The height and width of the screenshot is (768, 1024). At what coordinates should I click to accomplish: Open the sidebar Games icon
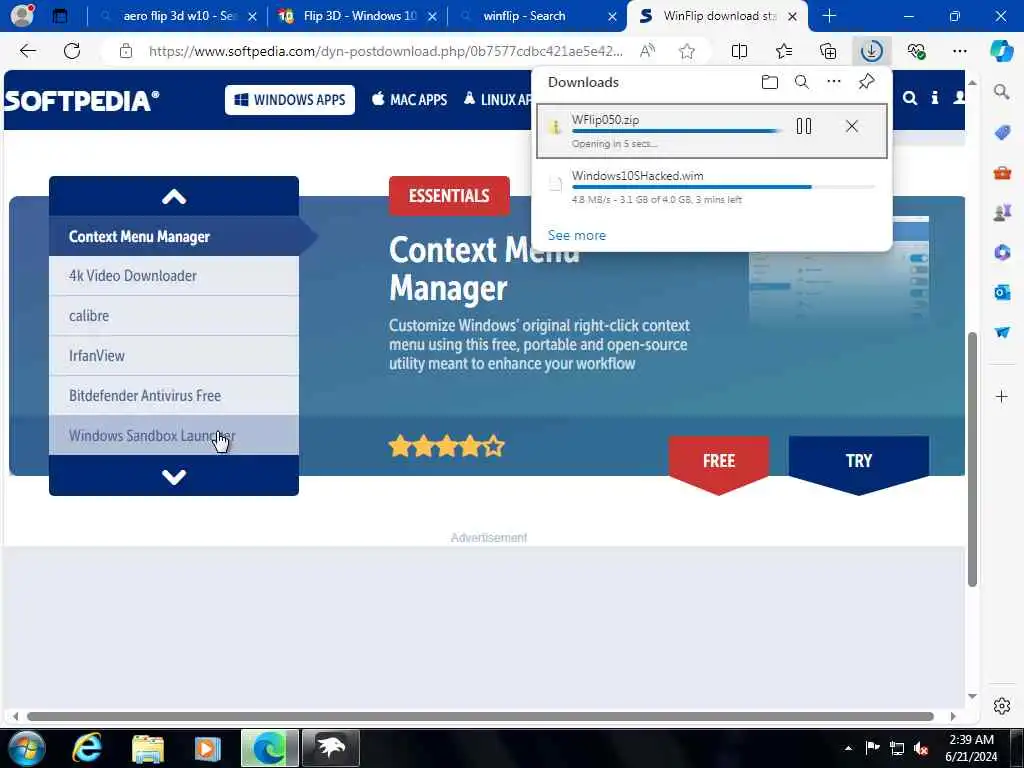click(x=1002, y=212)
